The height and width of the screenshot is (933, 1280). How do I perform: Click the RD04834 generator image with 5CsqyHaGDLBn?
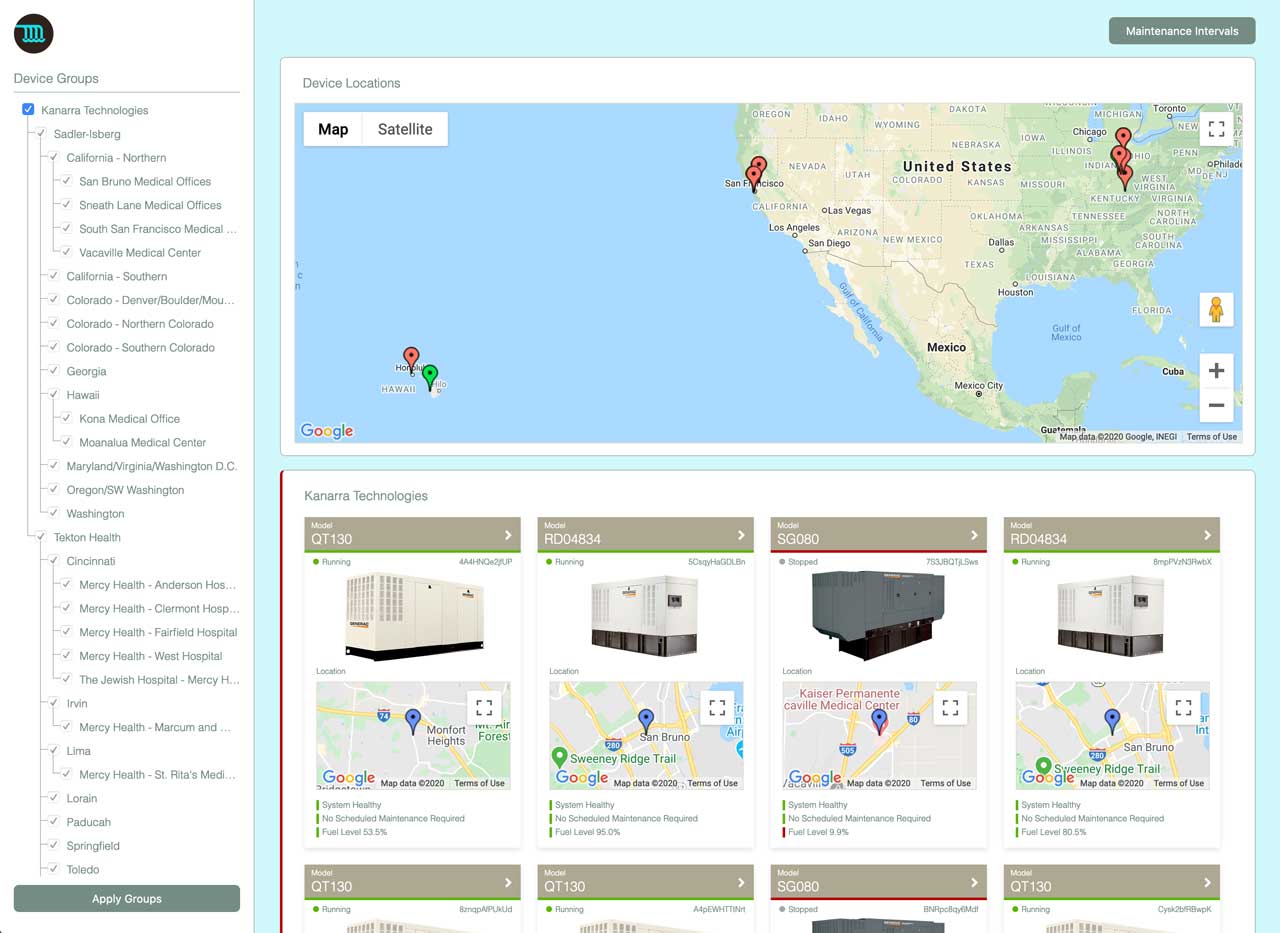645,616
